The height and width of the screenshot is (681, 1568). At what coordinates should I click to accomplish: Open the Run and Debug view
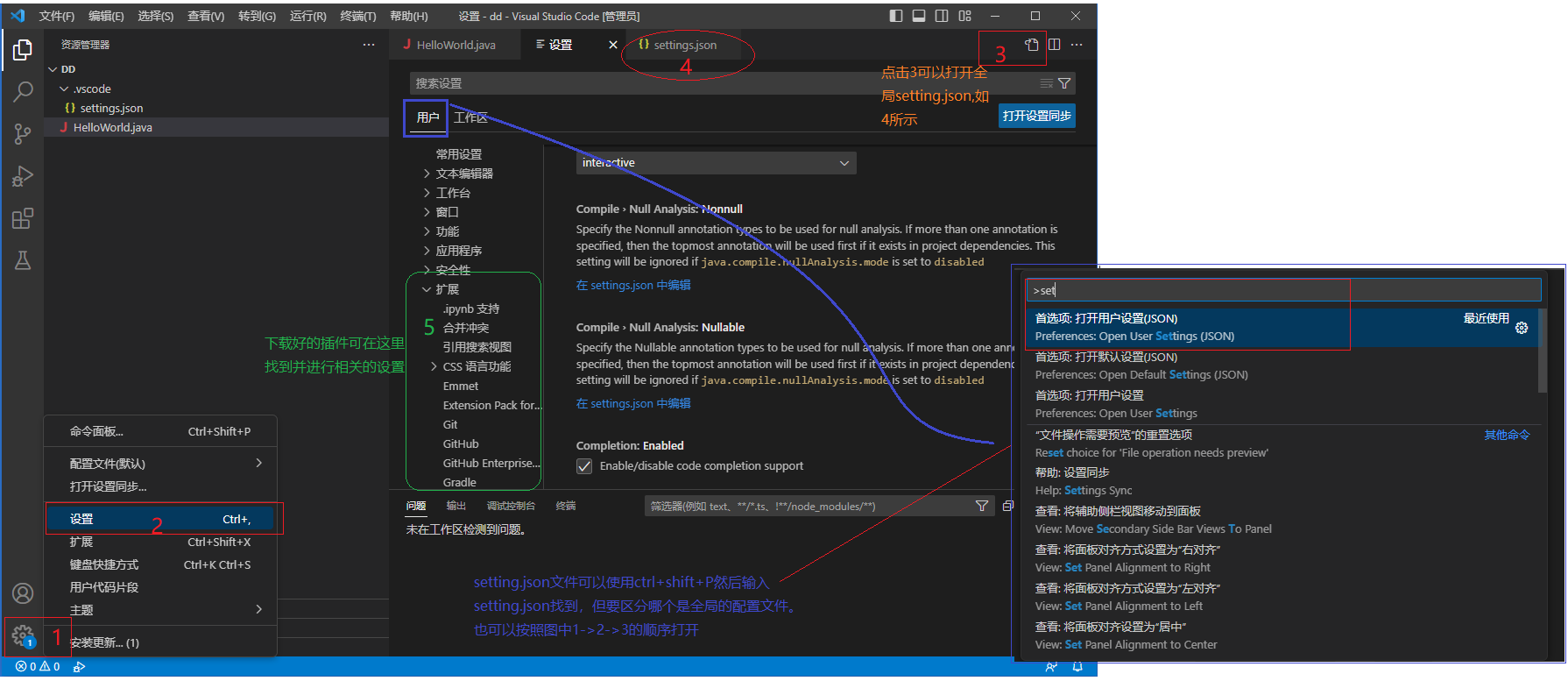pyautogui.click(x=23, y=176)
